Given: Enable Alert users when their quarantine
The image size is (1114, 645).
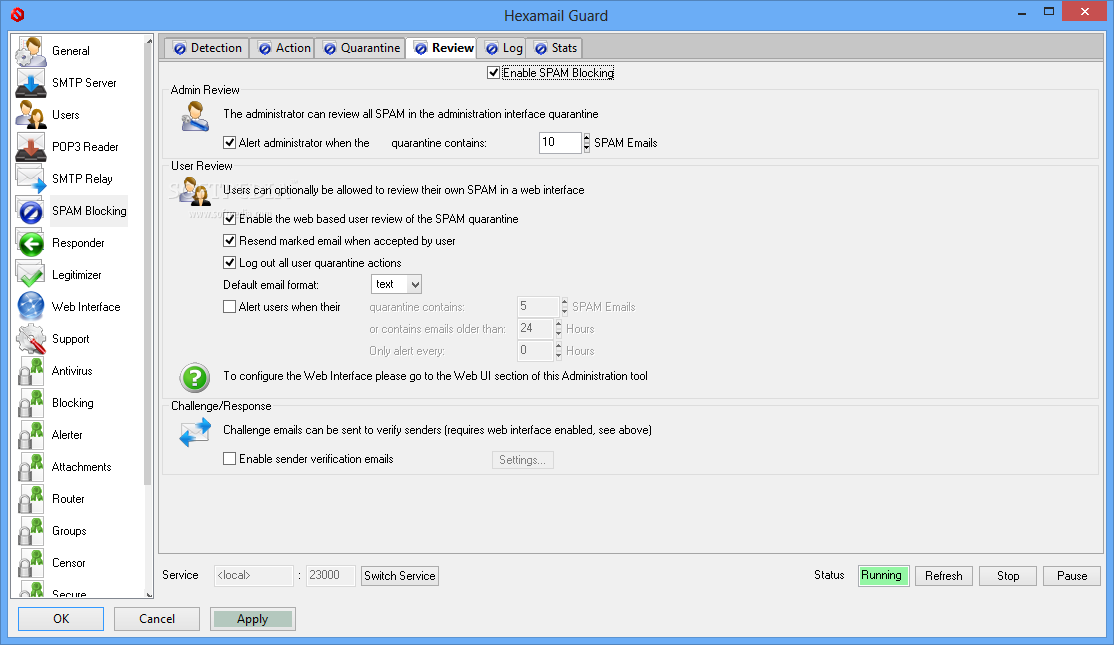Looking at the screenshot, I should click(229, 307).
